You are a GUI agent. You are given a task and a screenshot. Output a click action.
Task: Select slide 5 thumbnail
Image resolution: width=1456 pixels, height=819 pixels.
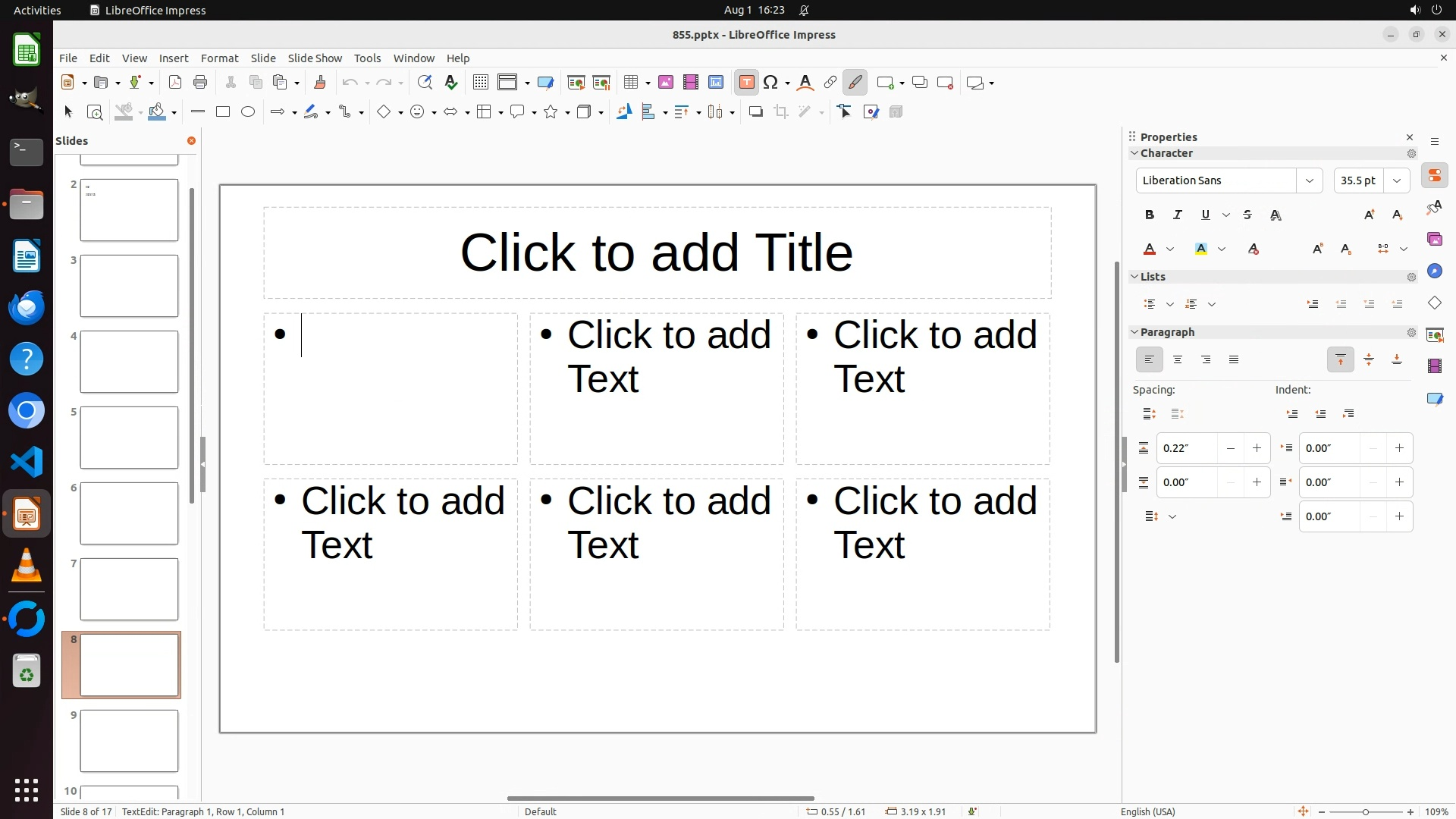coord(129,438)
